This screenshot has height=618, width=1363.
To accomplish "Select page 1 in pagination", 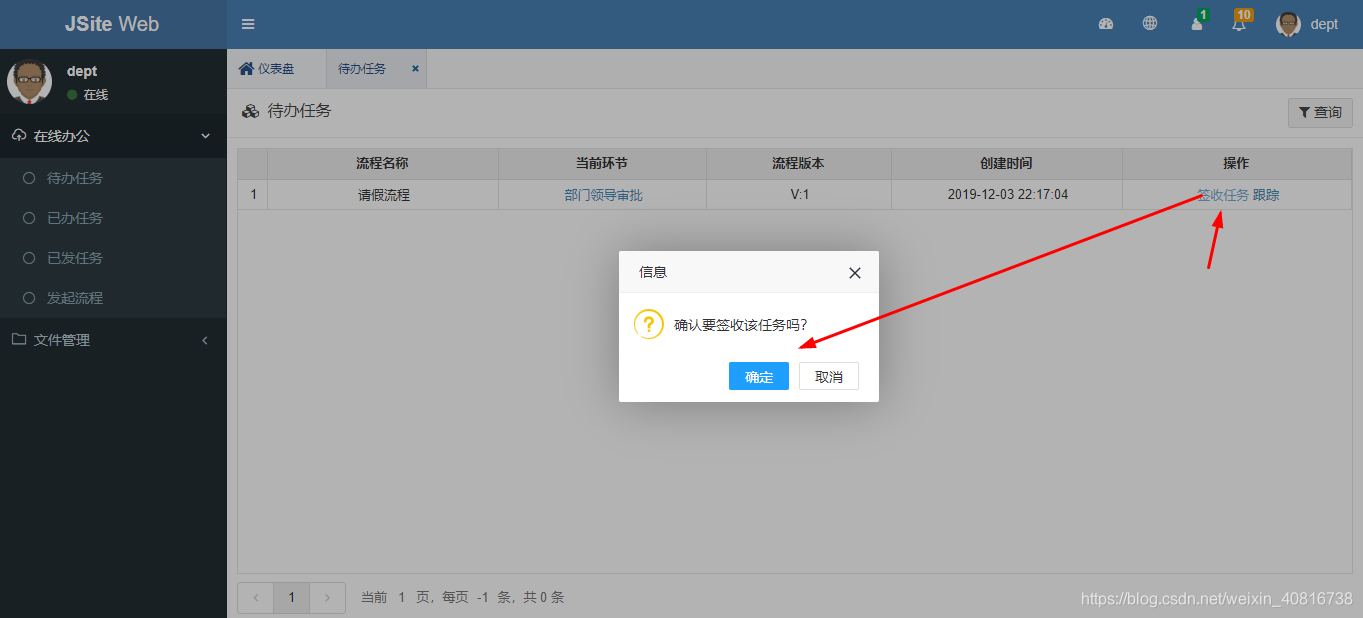I will tap(292, 598).
